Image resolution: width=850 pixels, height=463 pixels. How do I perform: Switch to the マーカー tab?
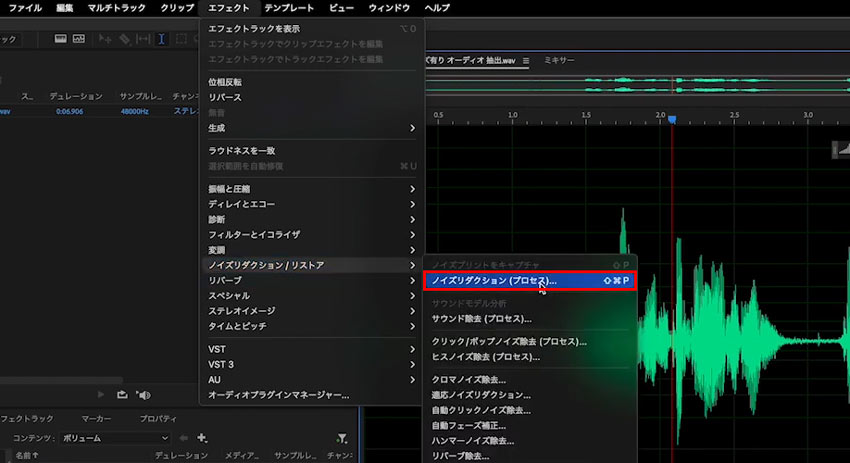pos(96,419)
